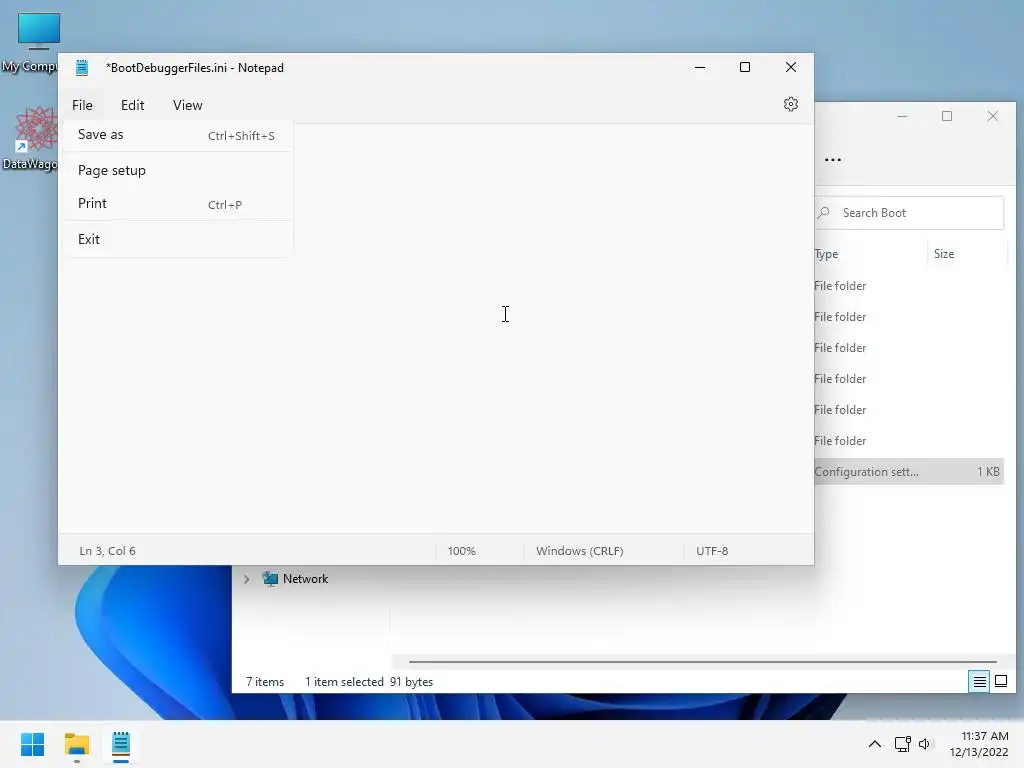Show hidden system tray icons
The width and height of the screenshot is (1024, 768).
tap(874, 744)
